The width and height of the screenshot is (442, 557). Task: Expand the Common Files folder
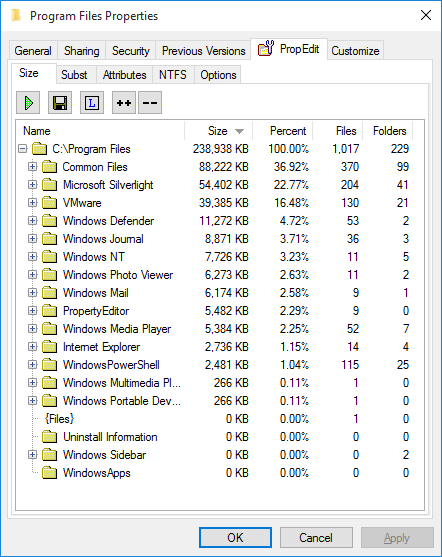click(32, 167)
